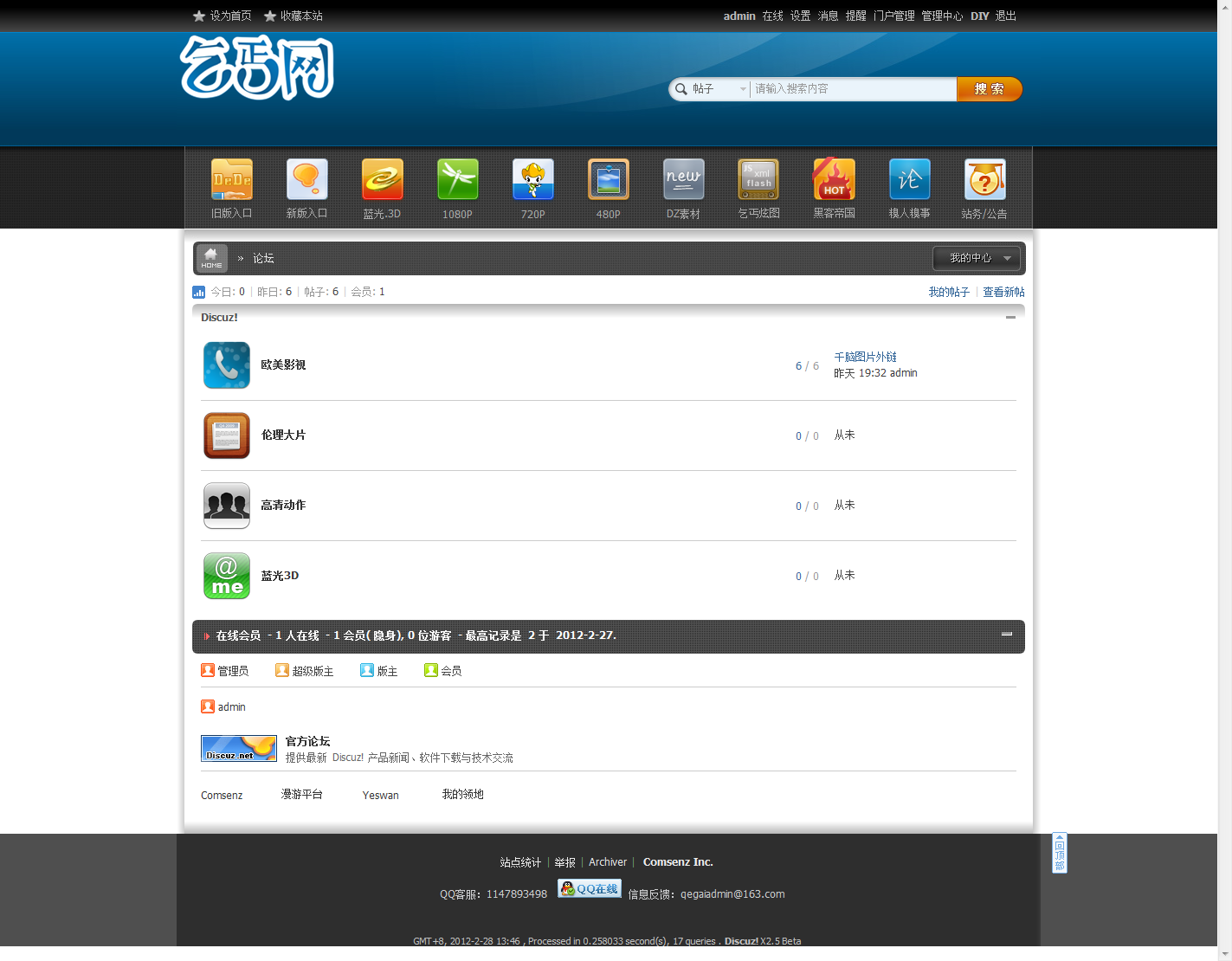The image size is (1232, 961).
Task: Click the Discuz.net logo banner
Action: (239, 748)
